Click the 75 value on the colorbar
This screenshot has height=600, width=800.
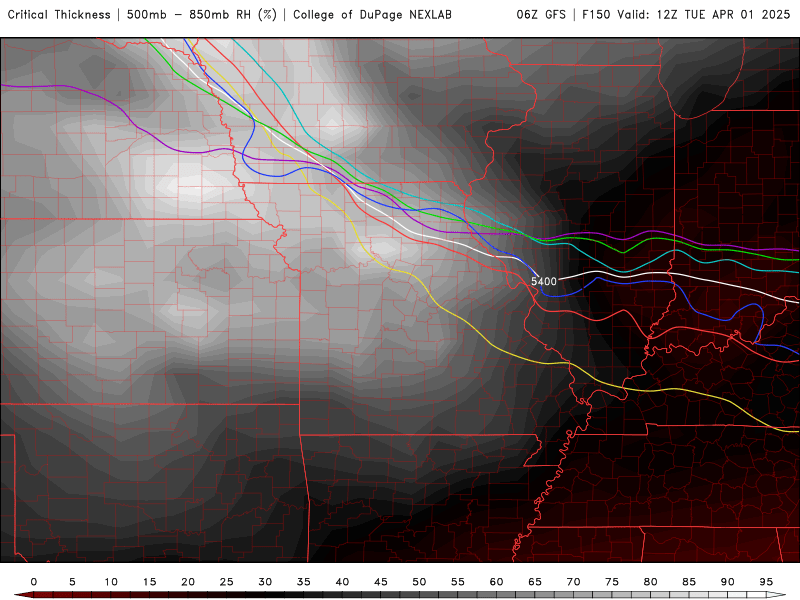coord(612,582)
